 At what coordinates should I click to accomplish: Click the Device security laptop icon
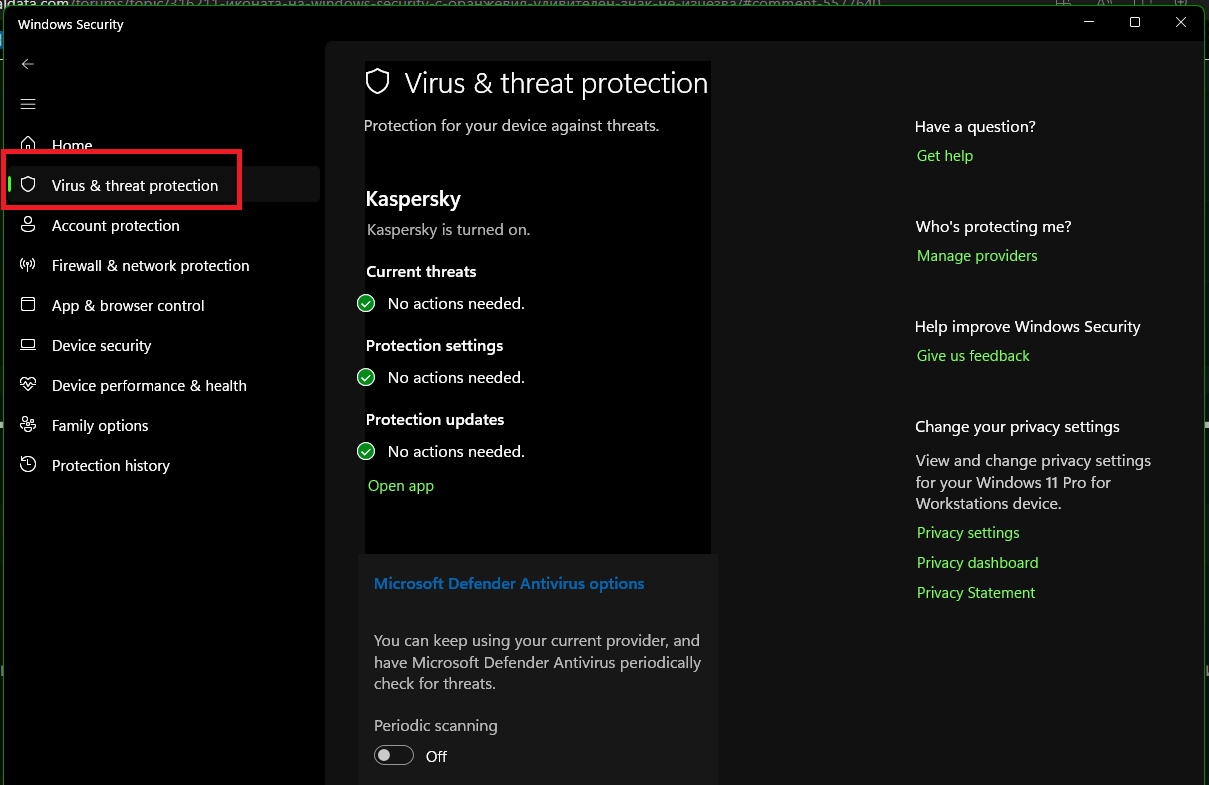pyautogui.click(x=29, y=345)
